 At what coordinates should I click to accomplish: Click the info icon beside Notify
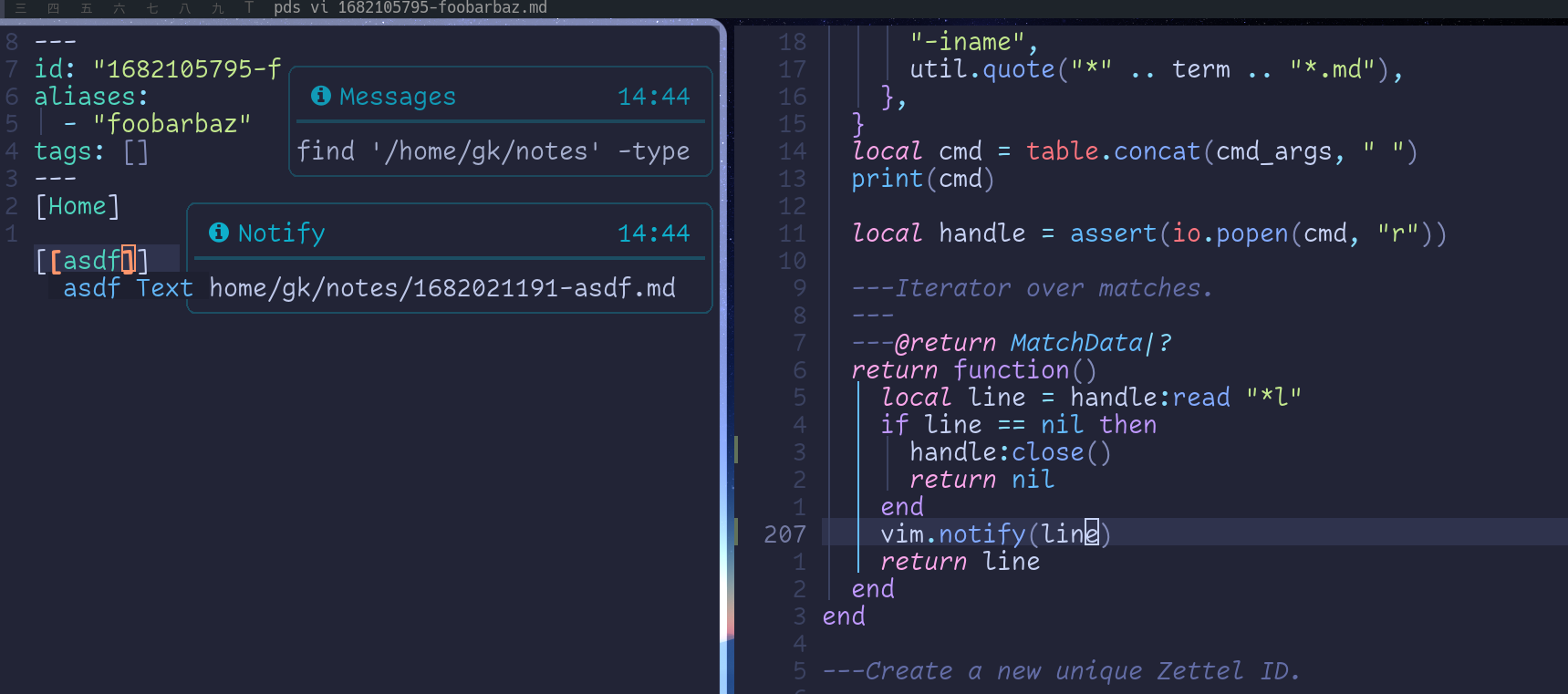tap(218, 233)
